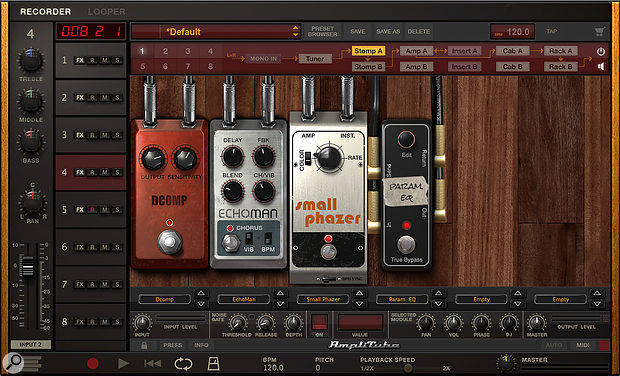This screenshot has width=620, height=376.
Task: Open FX for track 2
Action: point(80,98)
